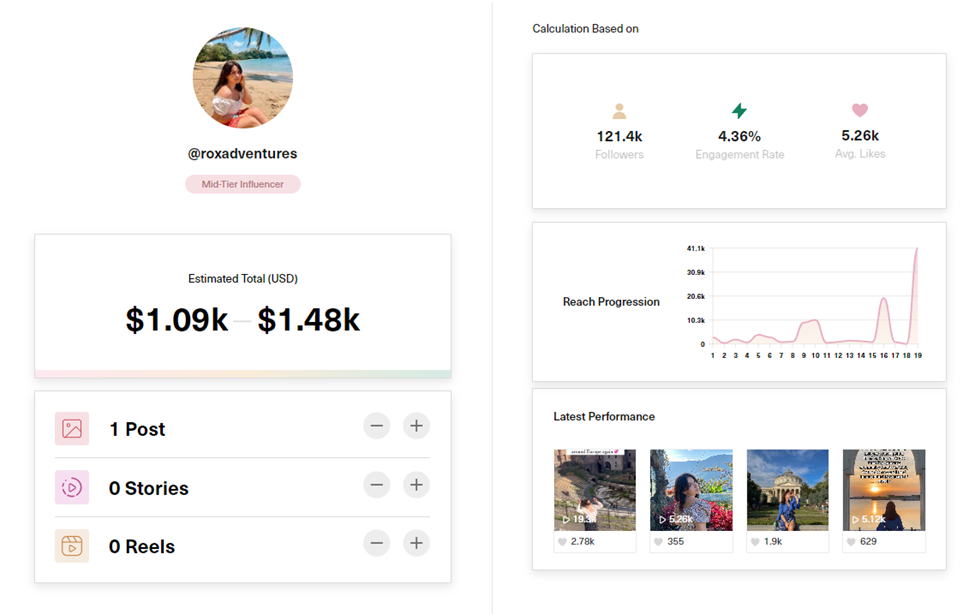The width and height of the screenshot is (975, 614).
Task: Click the Engagement Rate caption
Action: [739, 154]
